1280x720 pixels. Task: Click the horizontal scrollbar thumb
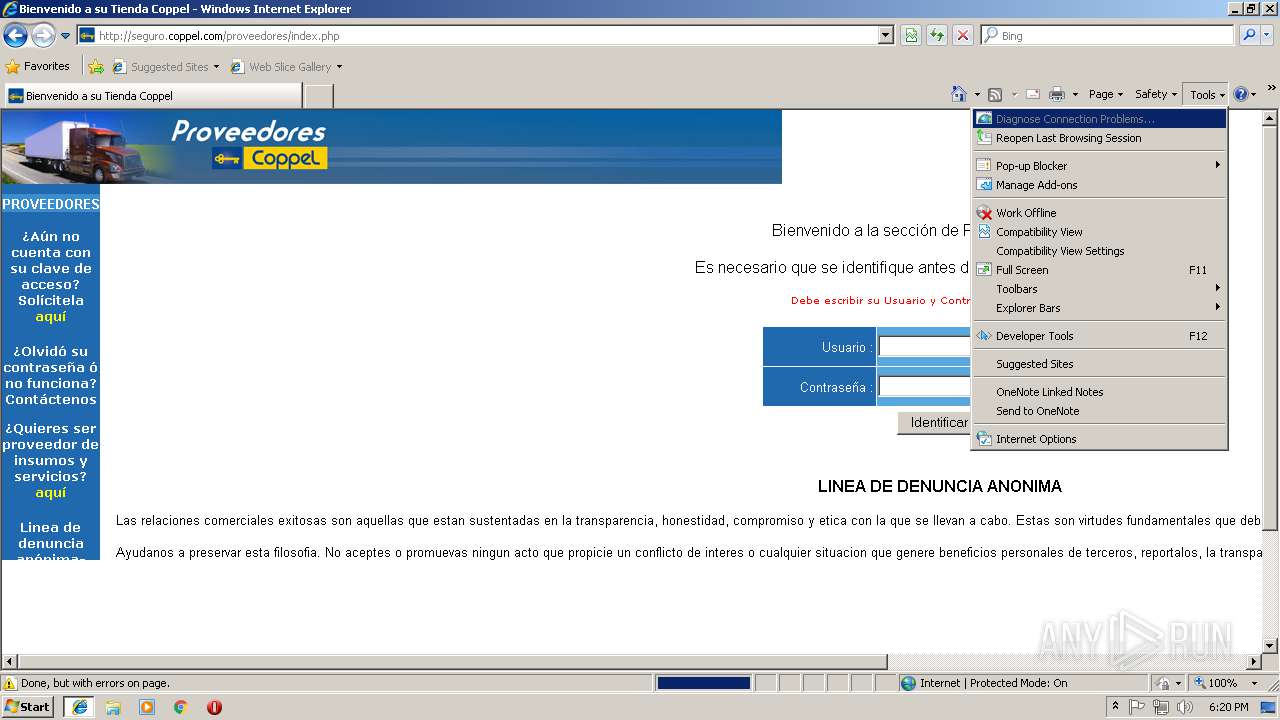[453, 662]
